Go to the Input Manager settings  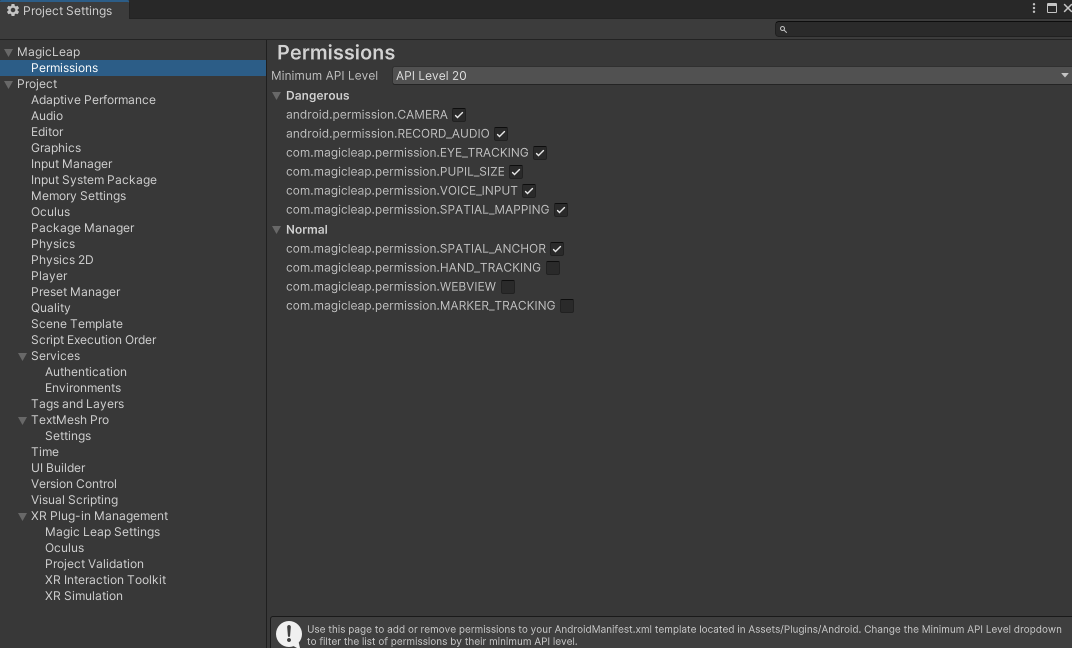point(71,164)
